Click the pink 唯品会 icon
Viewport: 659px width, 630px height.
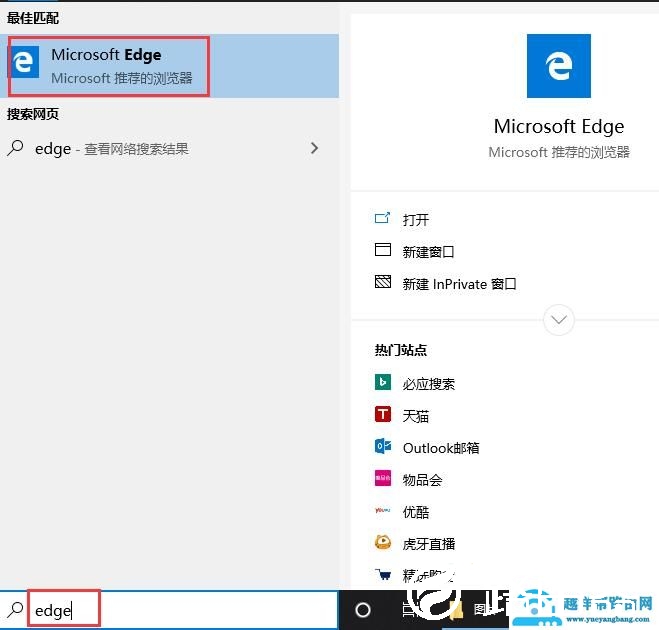coord(382,478)
